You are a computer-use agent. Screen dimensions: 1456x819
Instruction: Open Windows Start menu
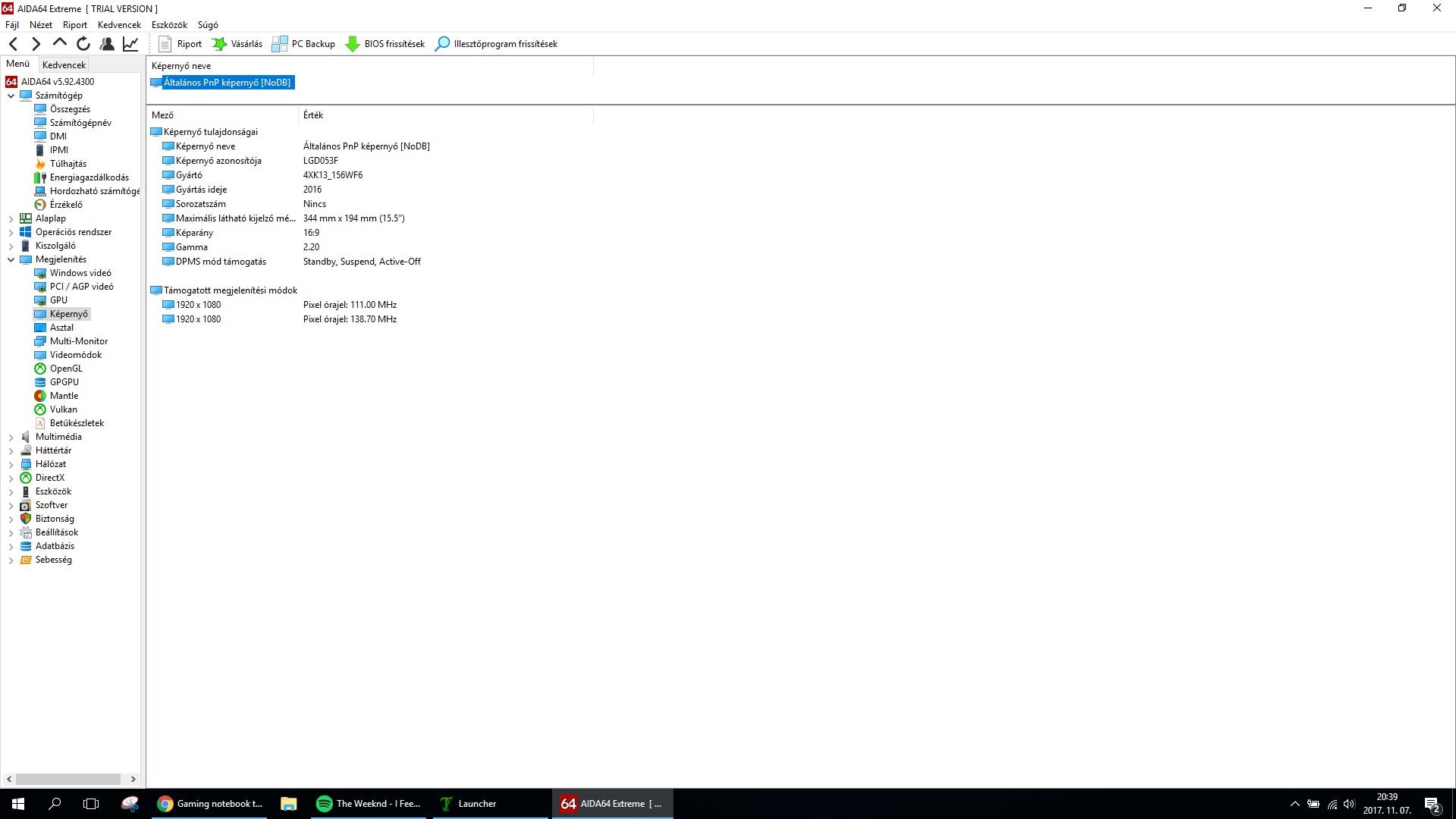coord(18,804)
